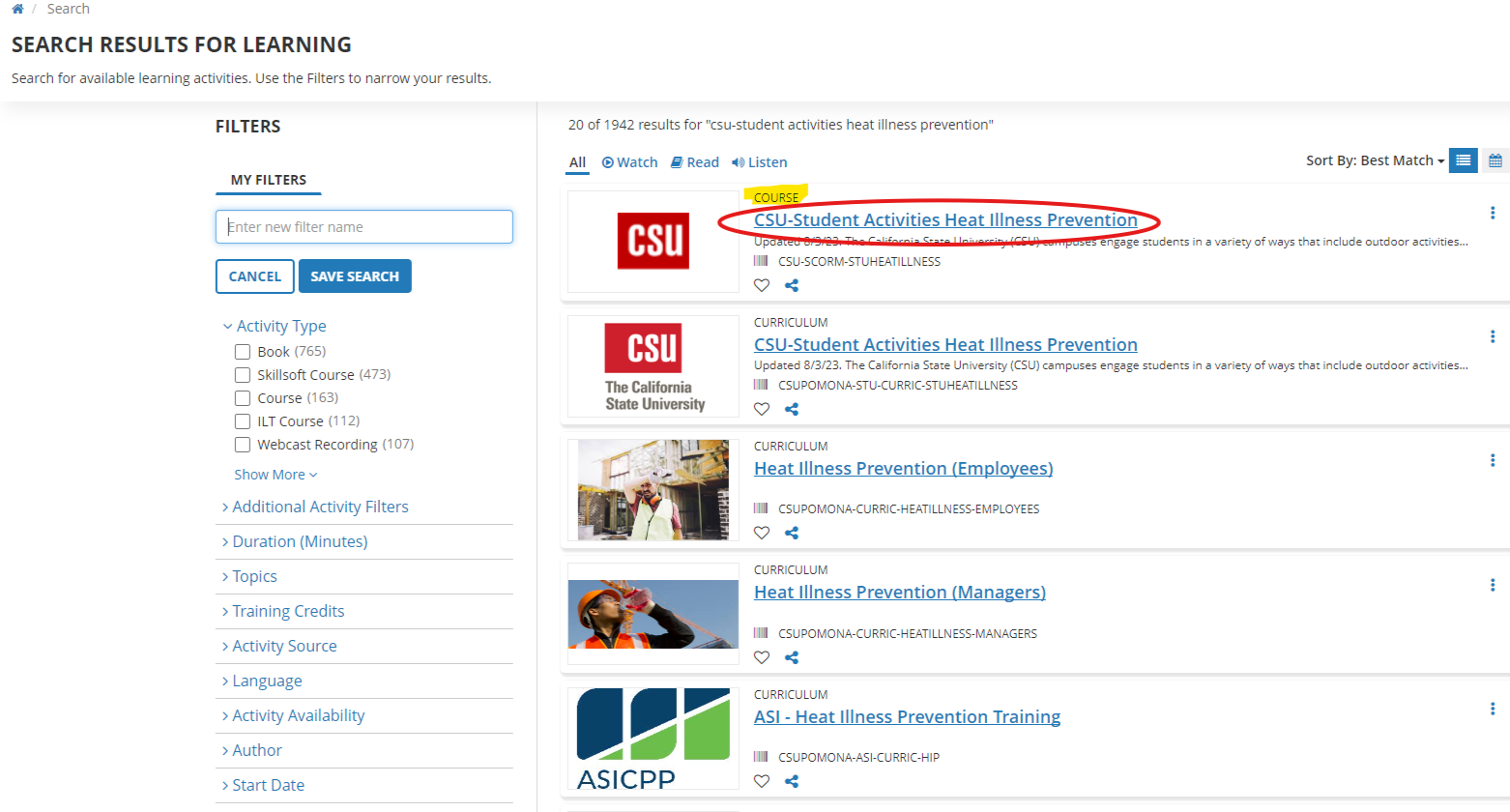Viewport: 1510px width, 812px height.
Task: Filter results by Read
Action: click(695, 162)
